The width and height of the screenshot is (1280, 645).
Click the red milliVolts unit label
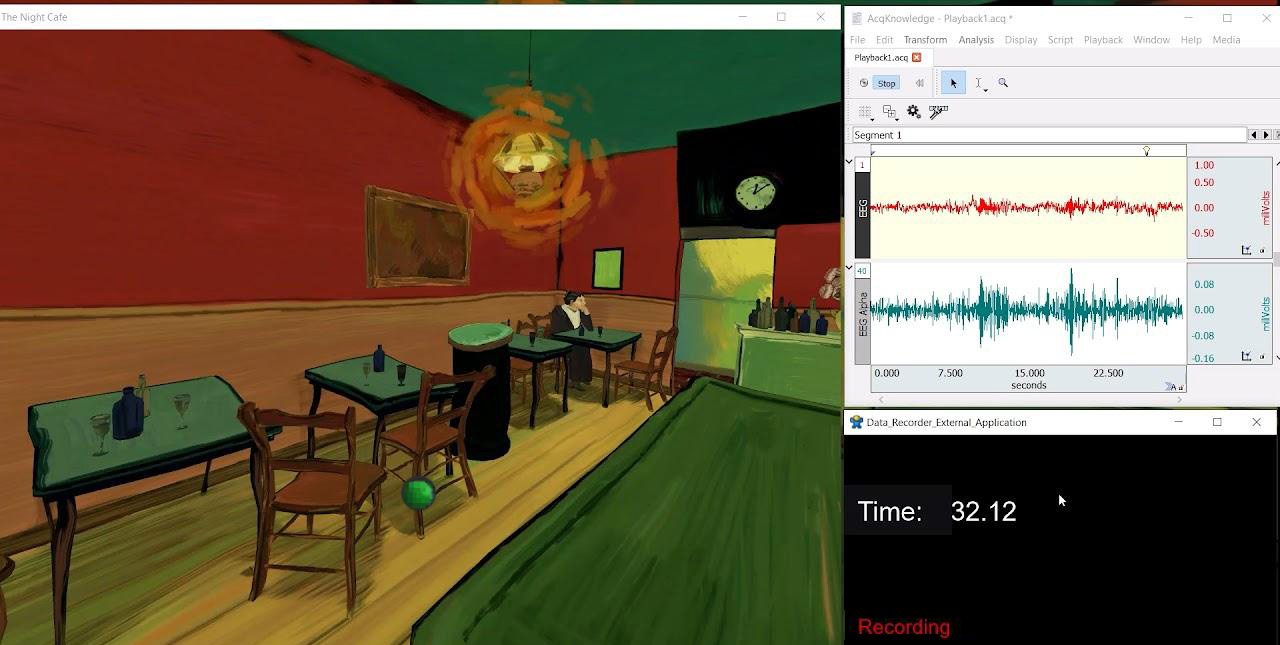[1266, 208]
